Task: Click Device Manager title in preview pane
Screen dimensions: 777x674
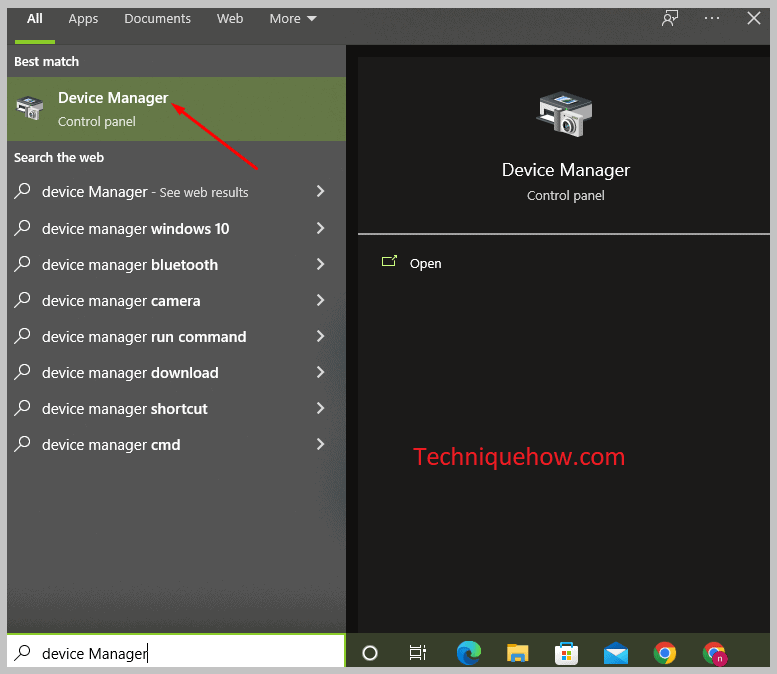Action: [x=565, y=170]
